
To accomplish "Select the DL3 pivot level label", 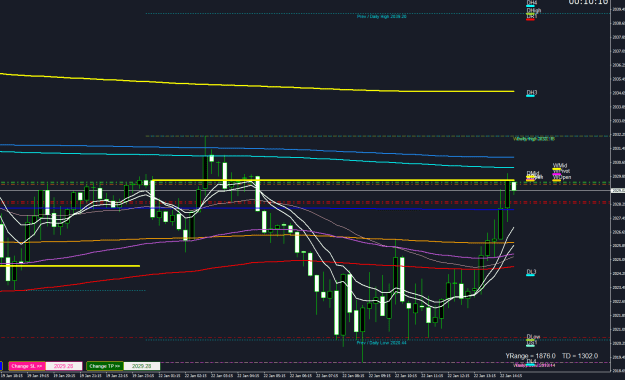I will [x=531, y=272].
